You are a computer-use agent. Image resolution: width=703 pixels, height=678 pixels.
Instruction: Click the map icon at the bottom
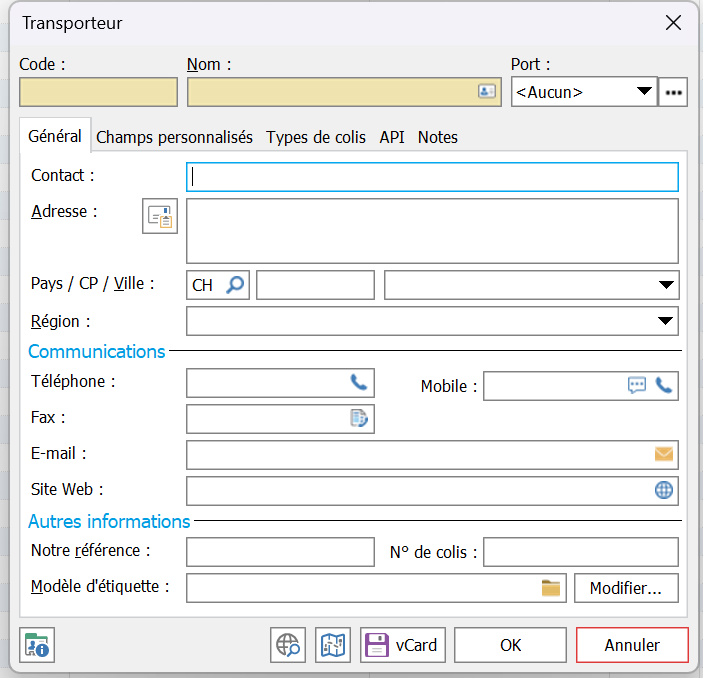coord(332,646)
